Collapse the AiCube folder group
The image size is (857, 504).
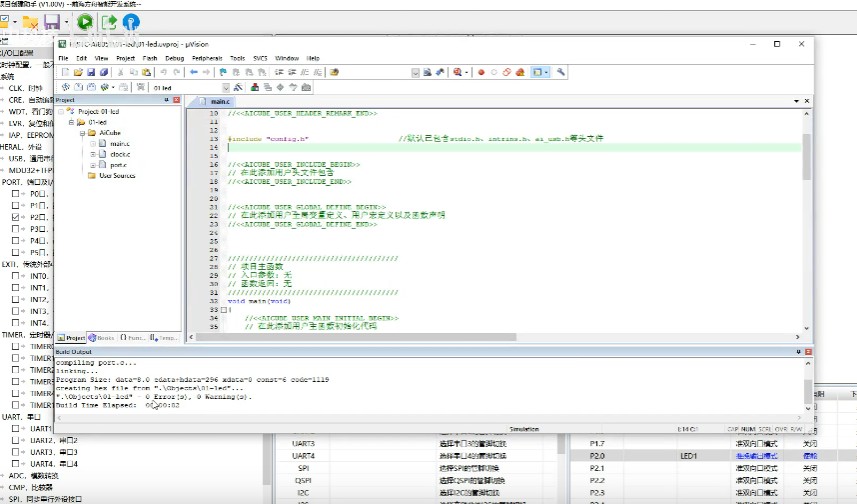click(x=80, y=133)
